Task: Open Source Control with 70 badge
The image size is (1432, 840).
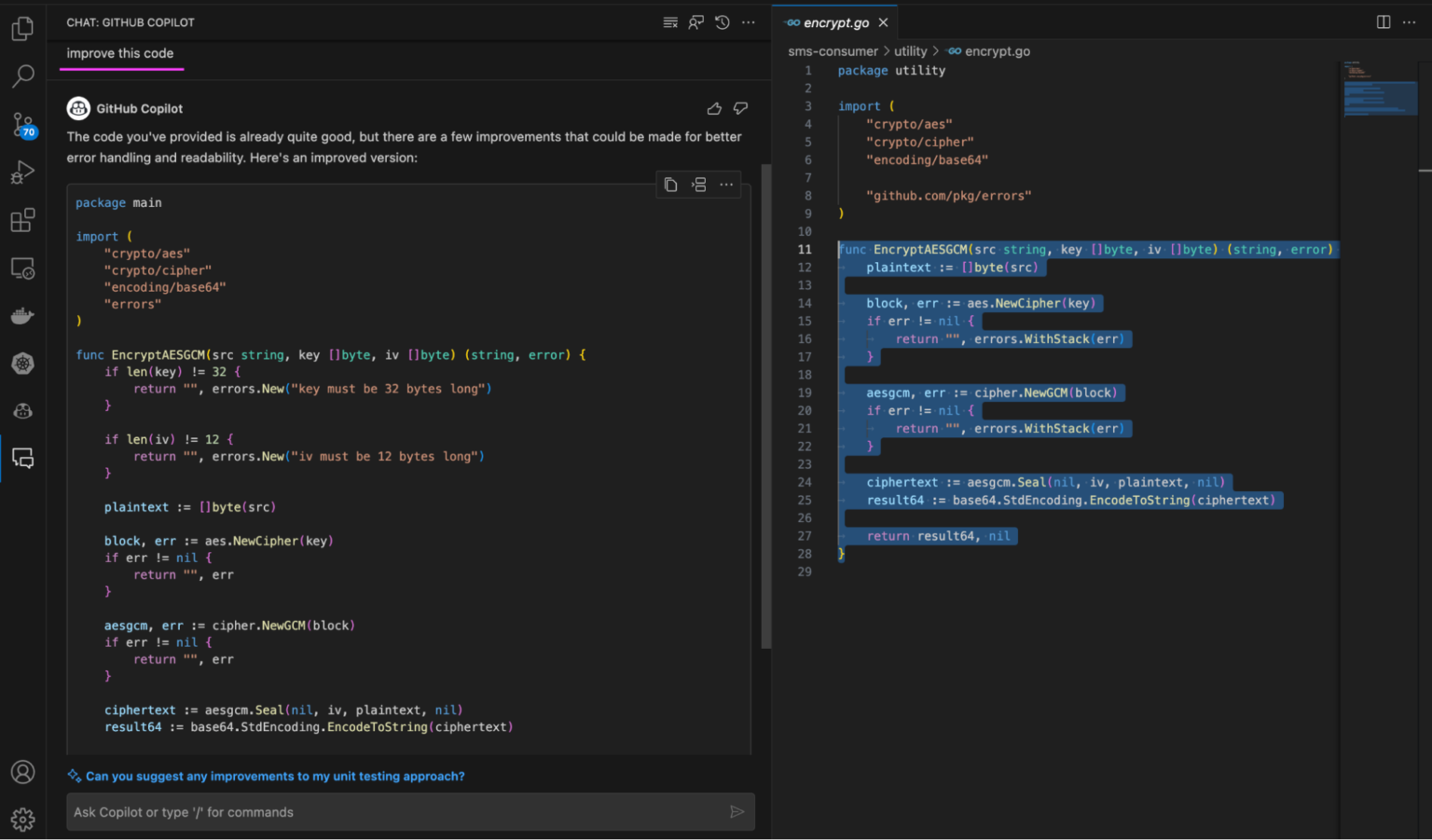Action: click(x=22, y=125)
